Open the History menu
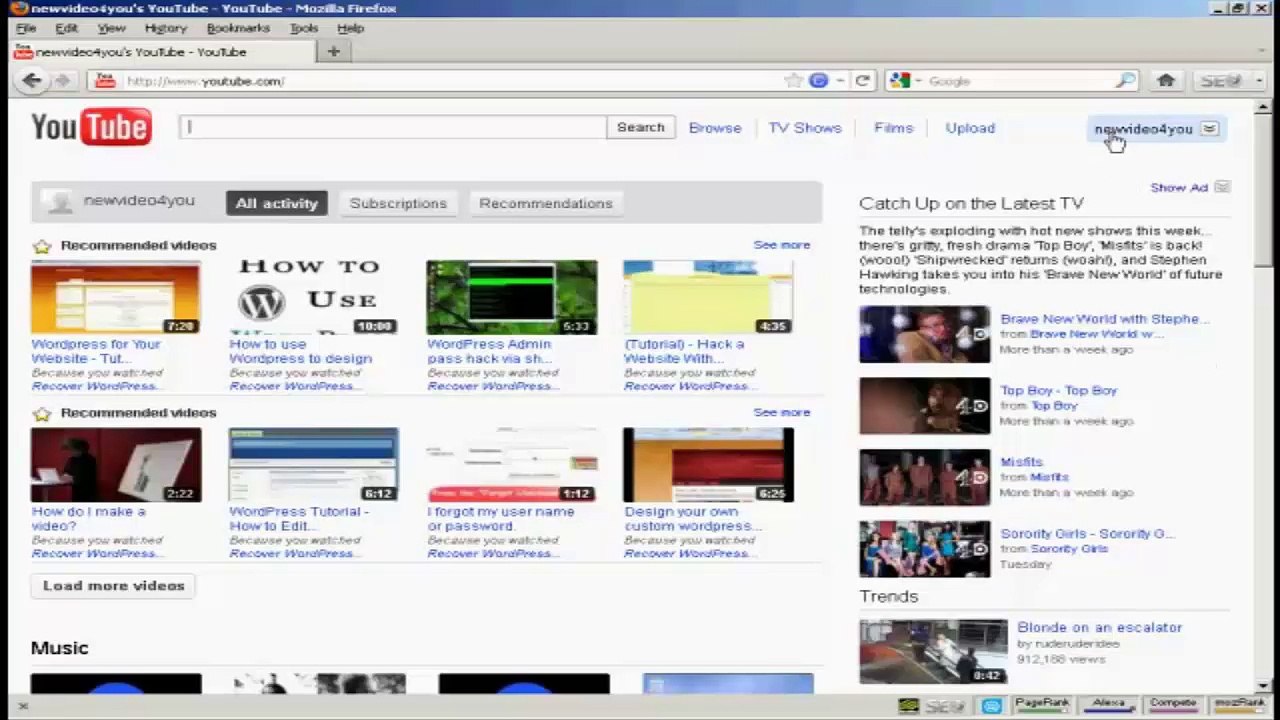Viewport: 1280px width, 720px height. click(x=165, y=28)
